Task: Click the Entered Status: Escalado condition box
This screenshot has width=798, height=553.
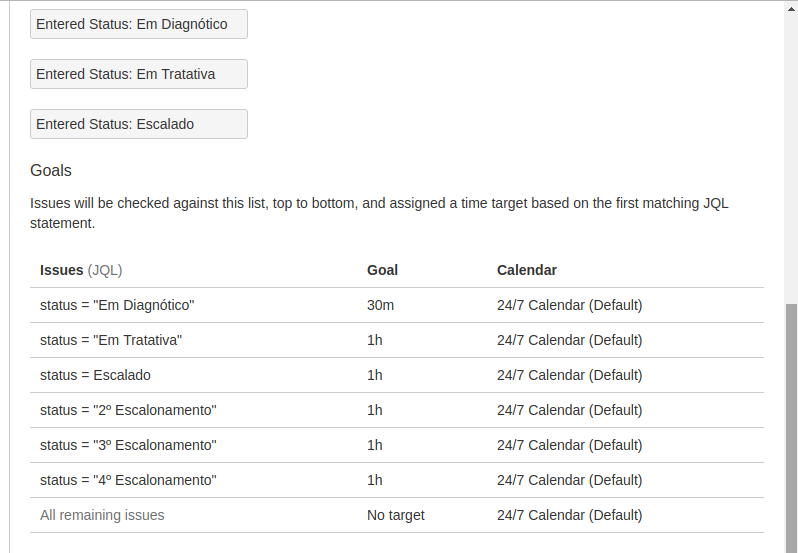Action: [139, 124]
